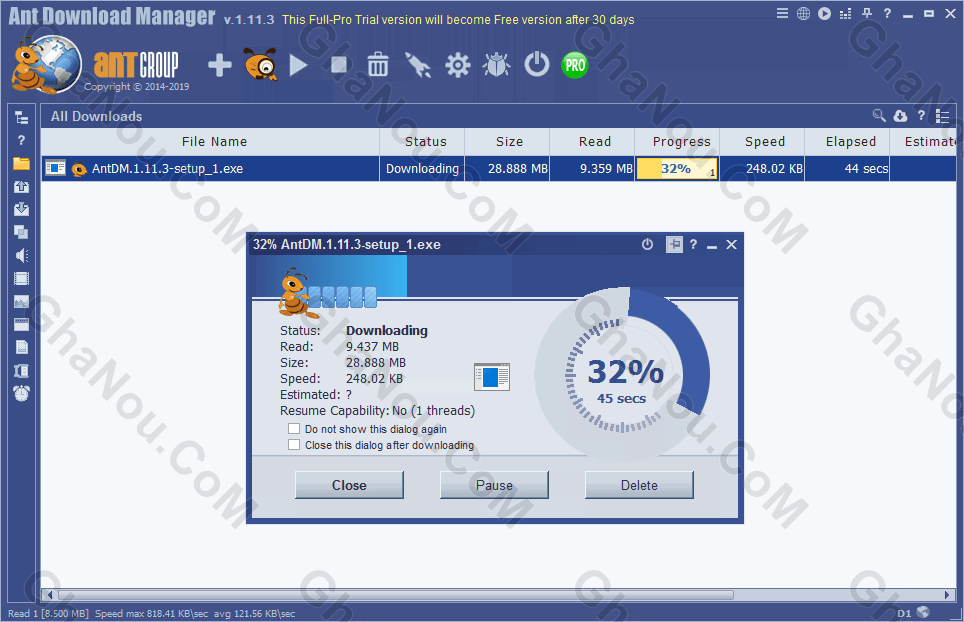Open the scheduler alarm clock icon
Image resolution: width=964 pixels, height=622 pixels.
[x=22, y=393]
